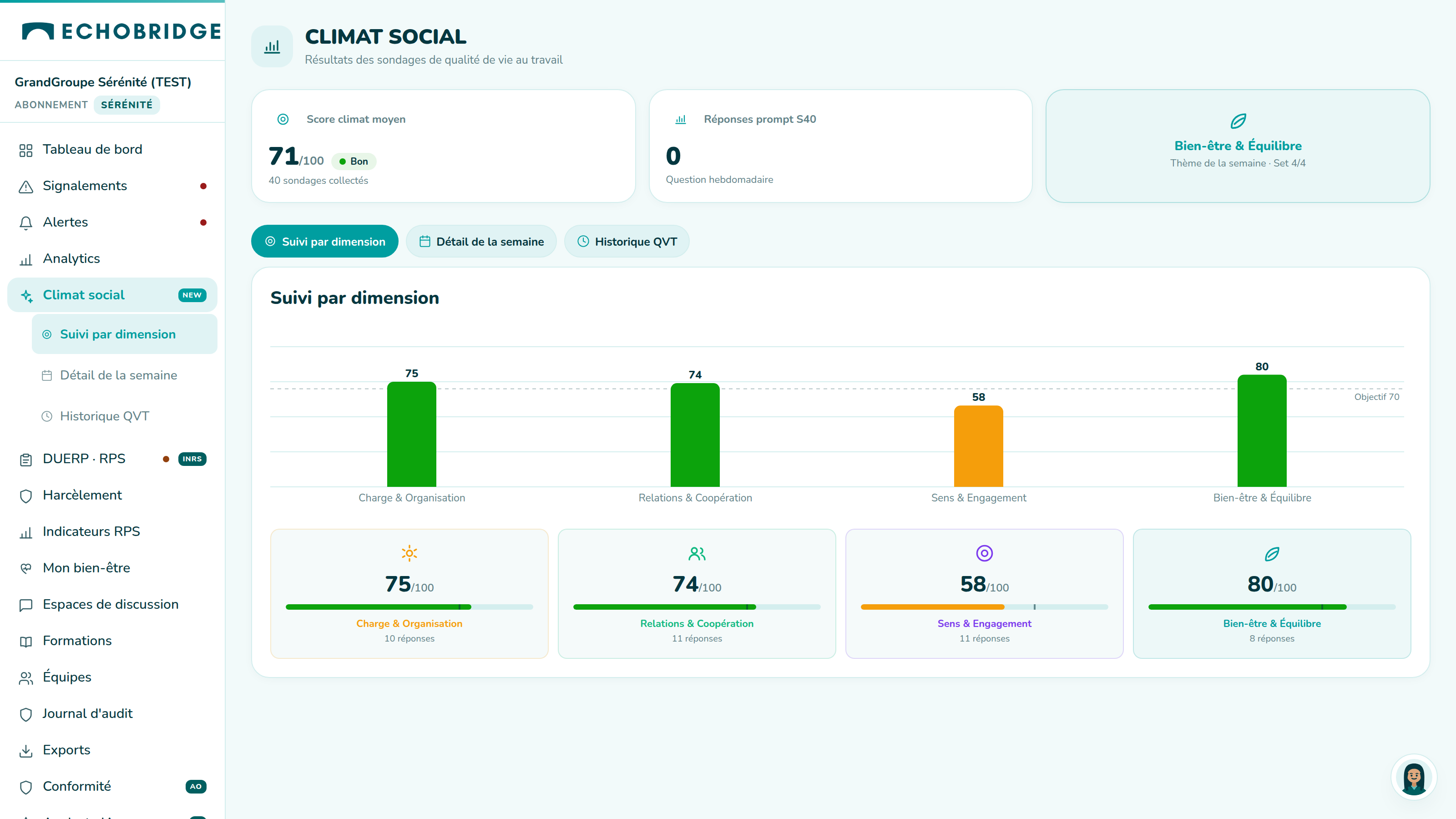Click the orange Sens & Engagement chart bar

(x=978, y=446)
